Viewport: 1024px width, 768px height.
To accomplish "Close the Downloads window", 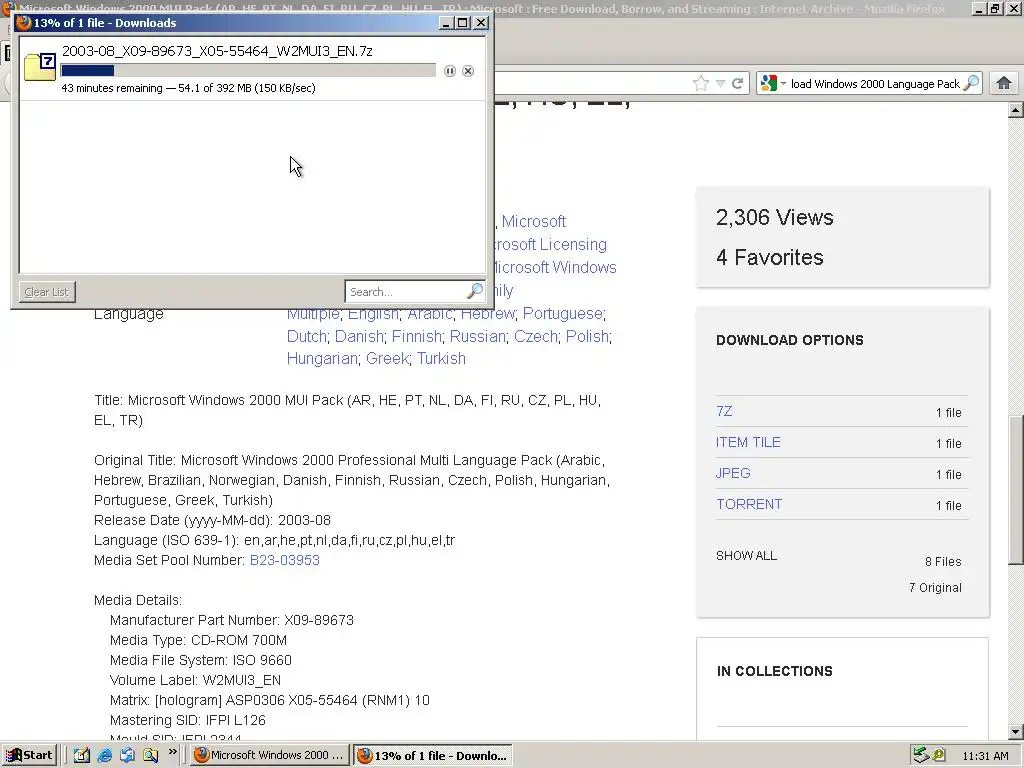I will 481,23.
